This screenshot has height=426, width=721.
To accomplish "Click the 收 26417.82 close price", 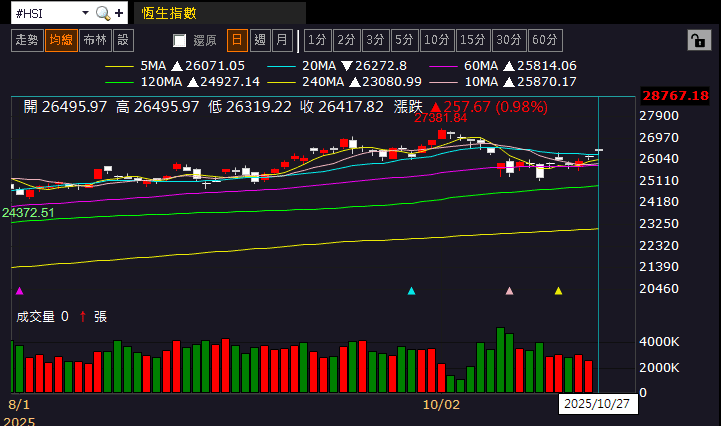I will (x=342, y=107).
